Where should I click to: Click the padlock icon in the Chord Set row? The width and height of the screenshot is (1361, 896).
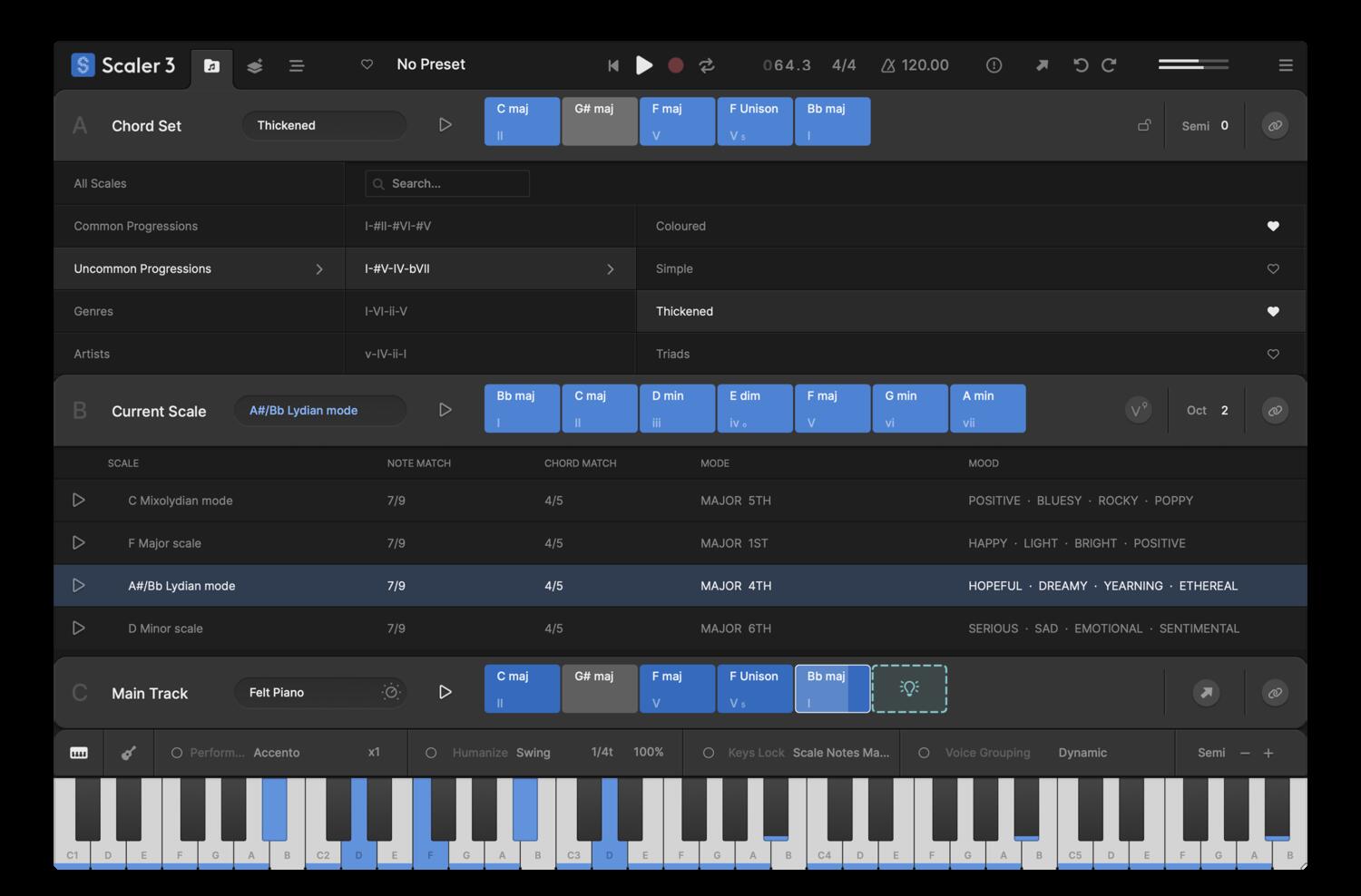1144,125
